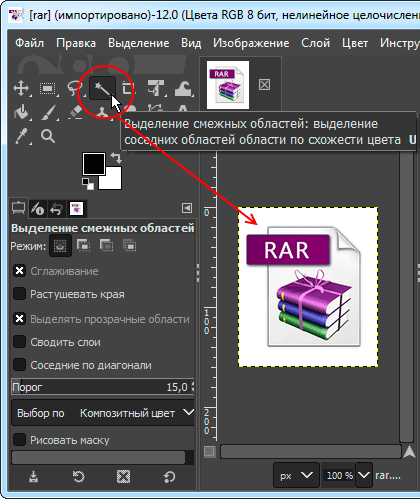Open the Слой menu

pos(315,43)
